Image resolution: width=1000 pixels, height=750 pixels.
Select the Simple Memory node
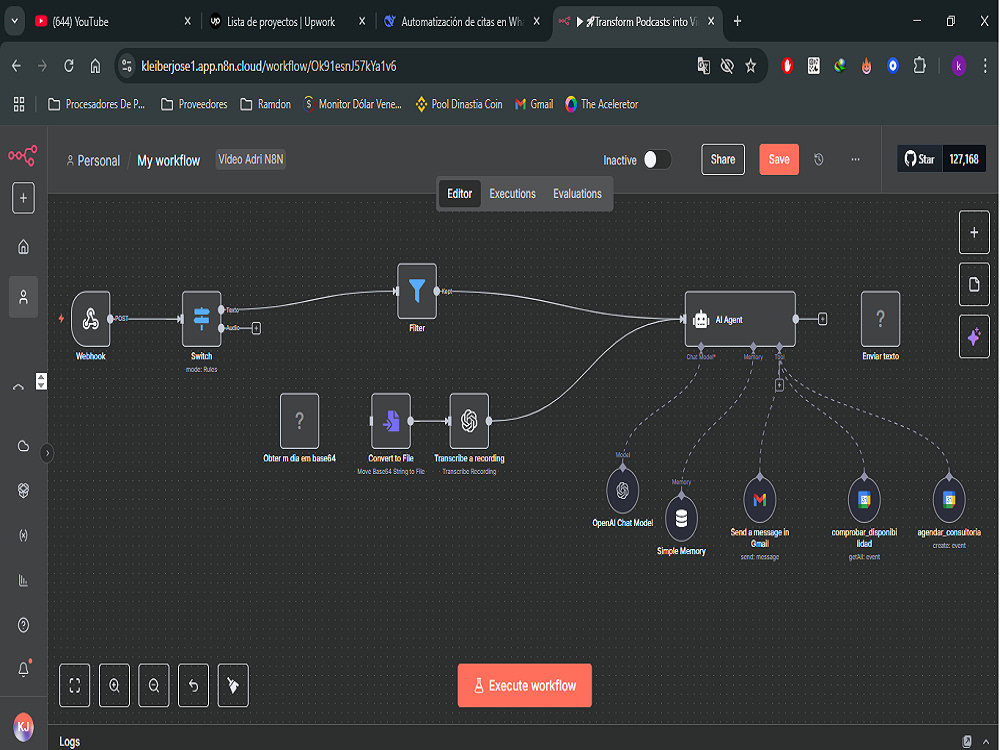tap(681, 518)
